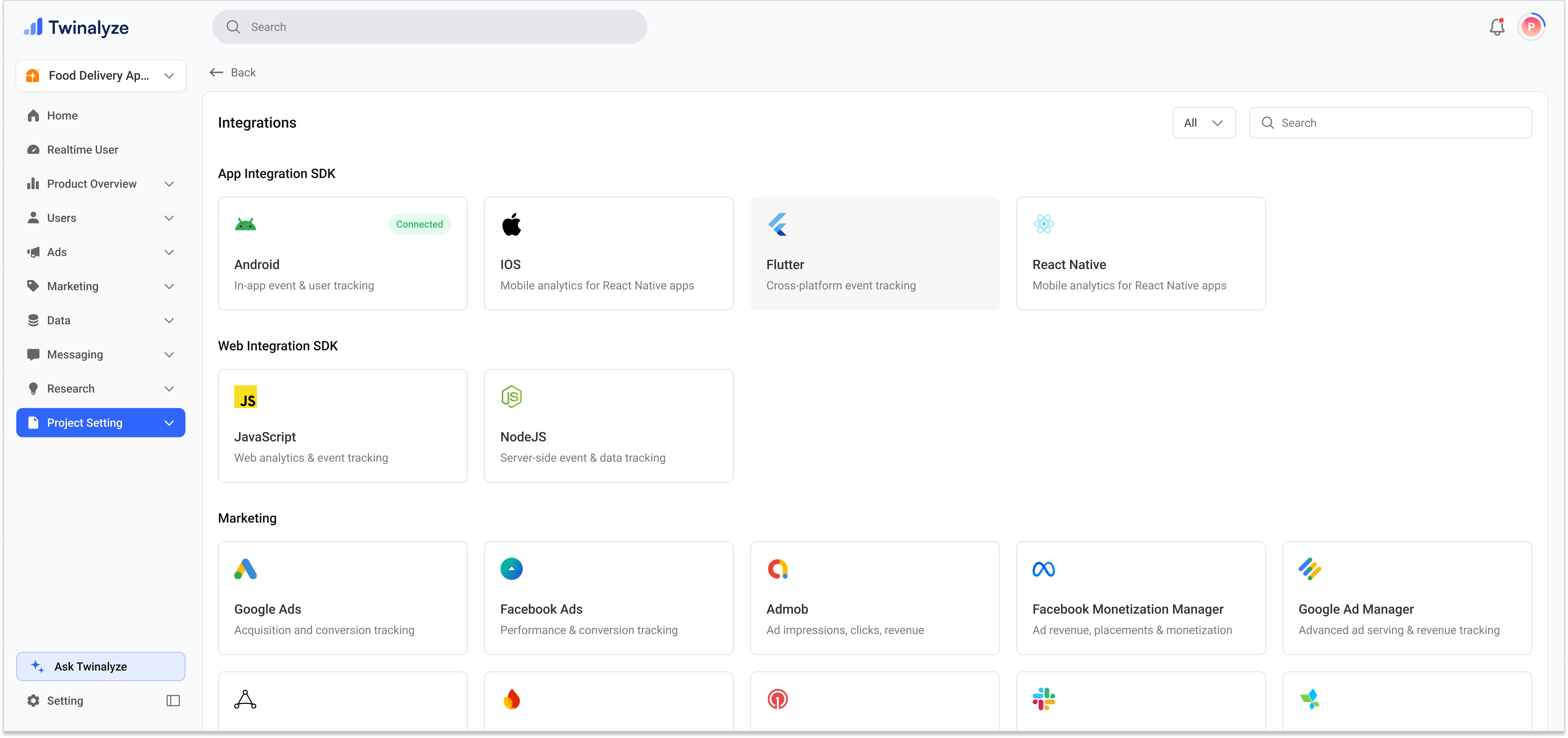
Task: Click the Home house icon
Action: pyautogui.click(x=34, y=116)
